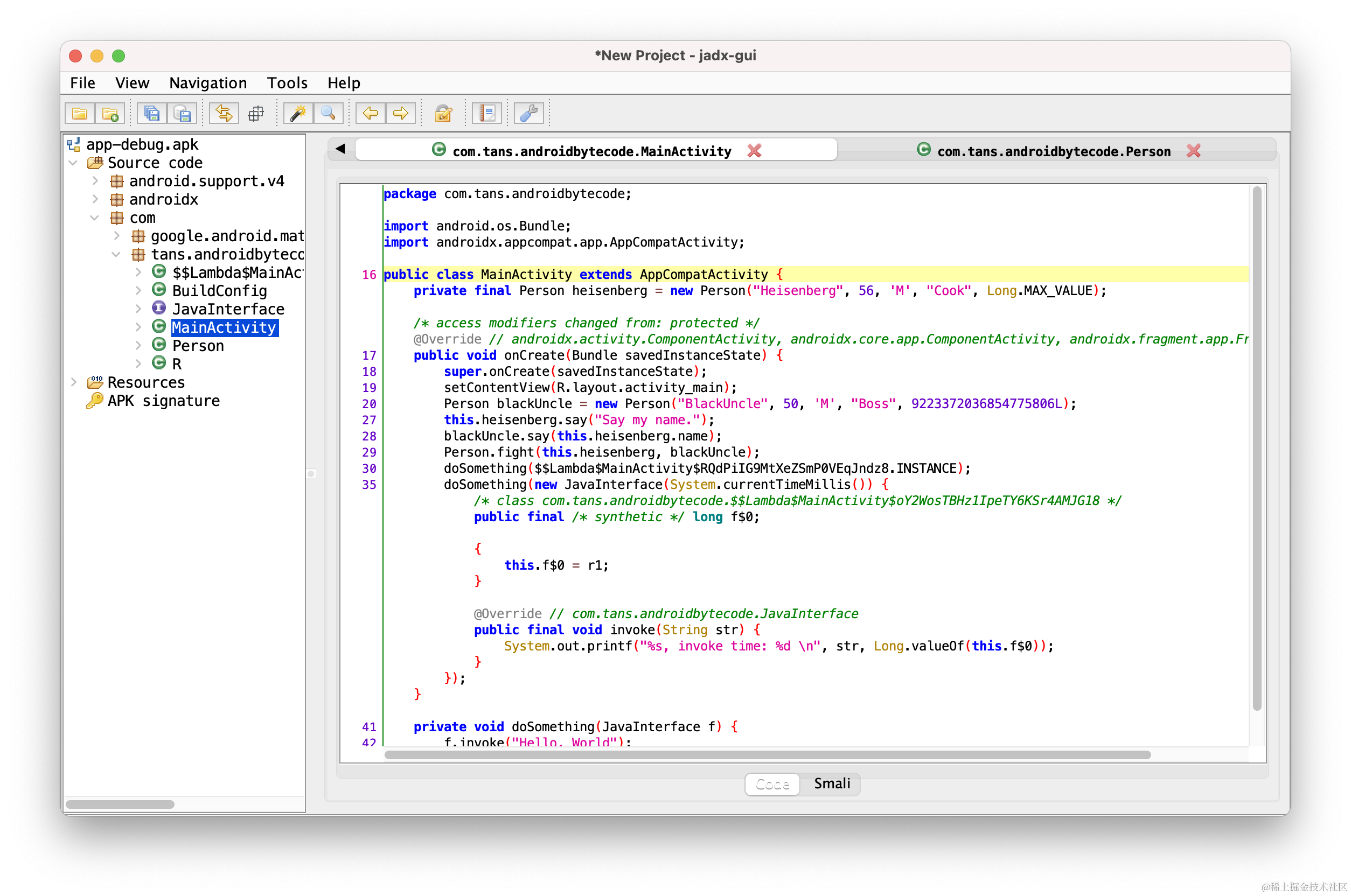Click the Save all toolbar icon

click(152, 113)
